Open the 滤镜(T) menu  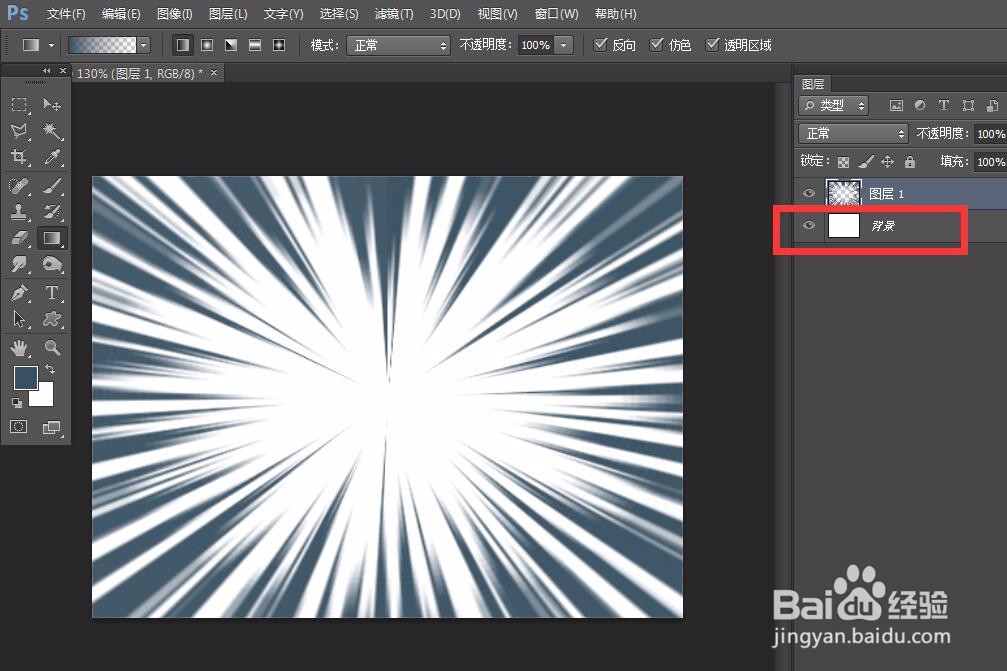tap(394, 13)
